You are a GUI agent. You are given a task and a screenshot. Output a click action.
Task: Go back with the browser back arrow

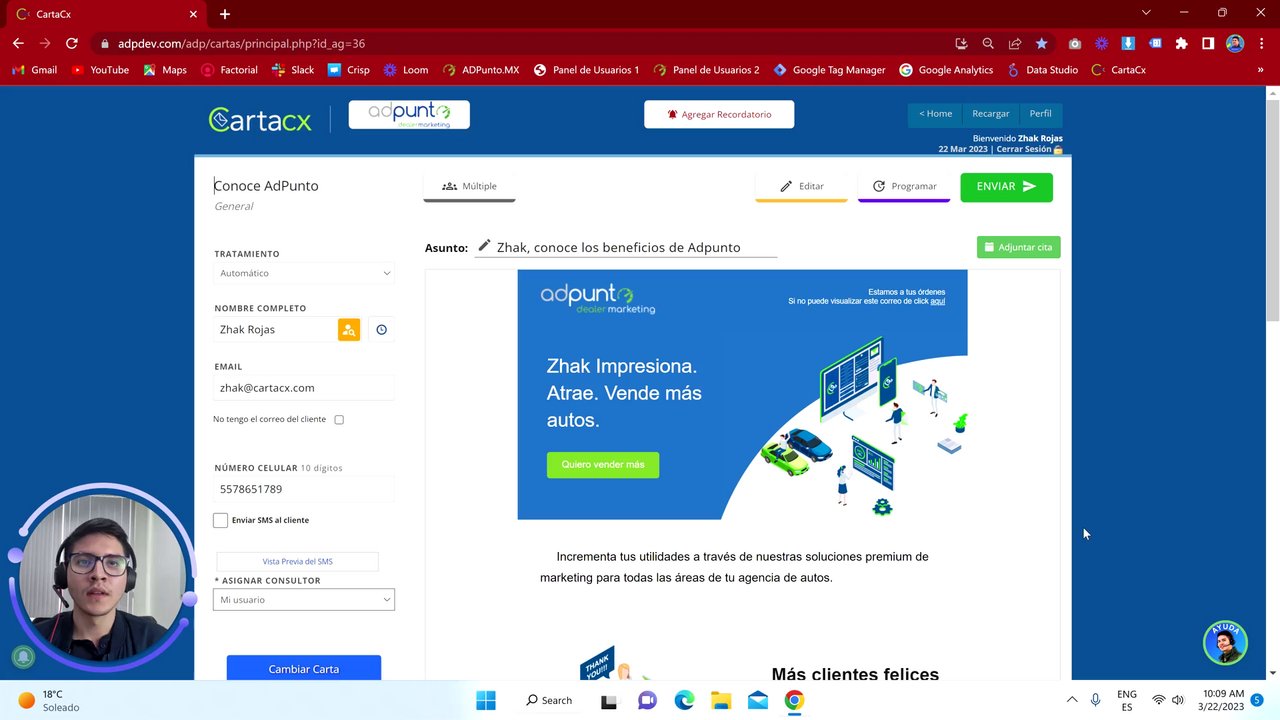pyautogui.click(x=18, y=44)
